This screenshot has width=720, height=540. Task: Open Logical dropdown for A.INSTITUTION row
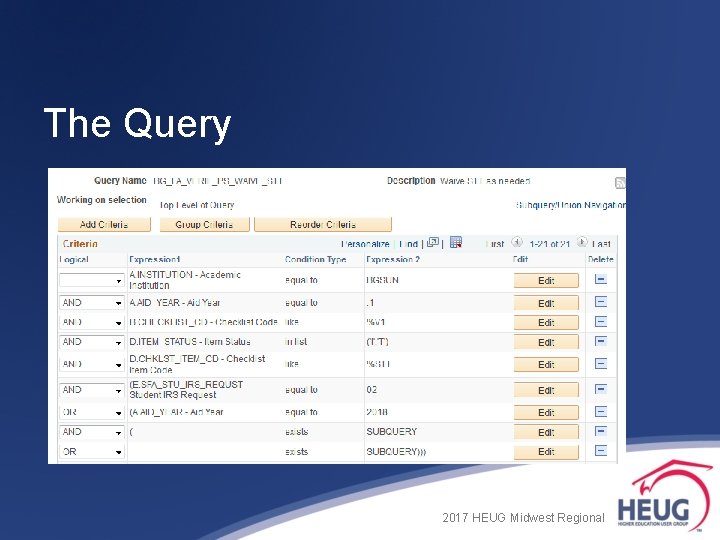pos(92,280)
